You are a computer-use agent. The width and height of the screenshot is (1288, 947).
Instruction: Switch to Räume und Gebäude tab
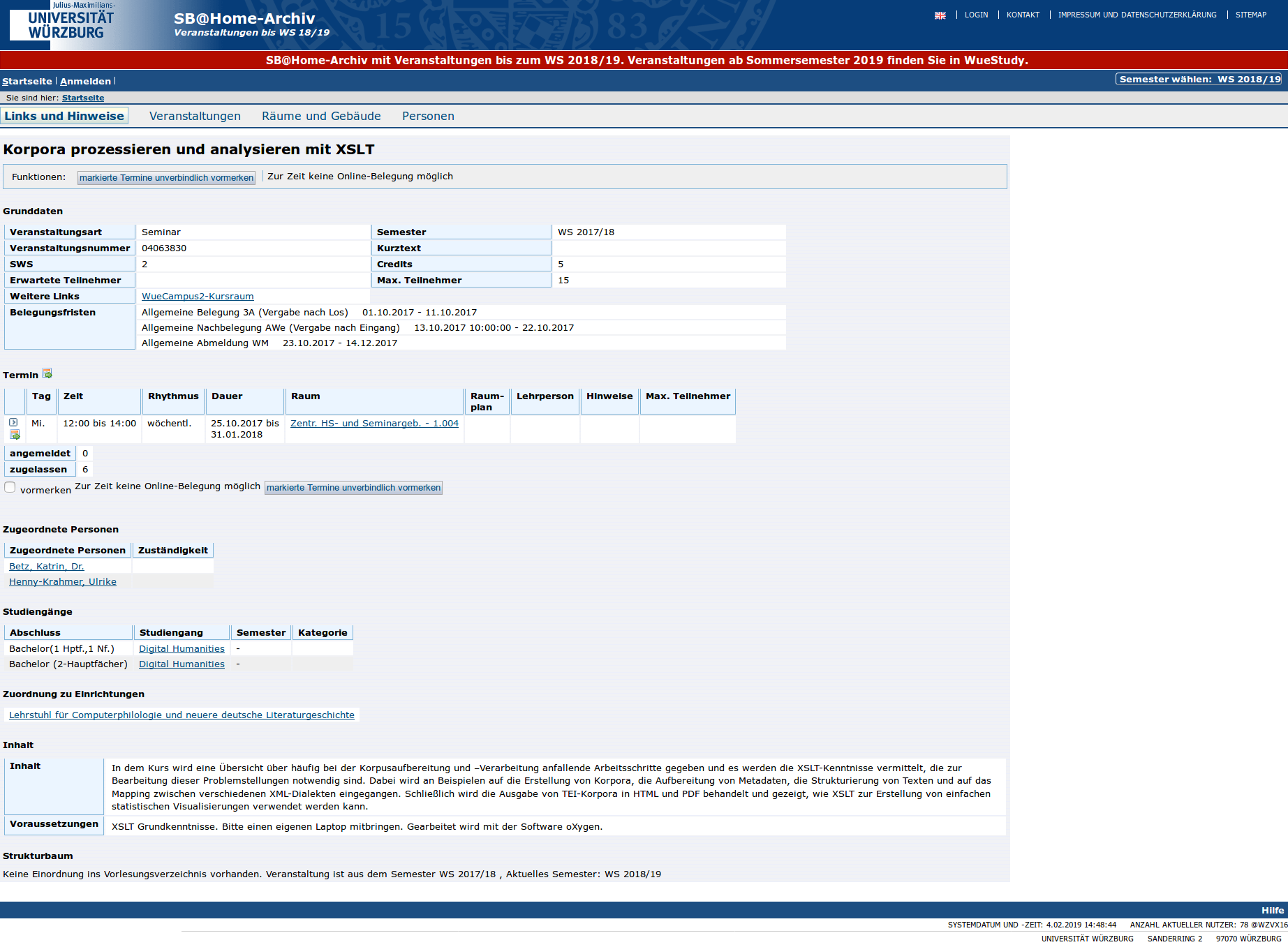click(321, 117)
